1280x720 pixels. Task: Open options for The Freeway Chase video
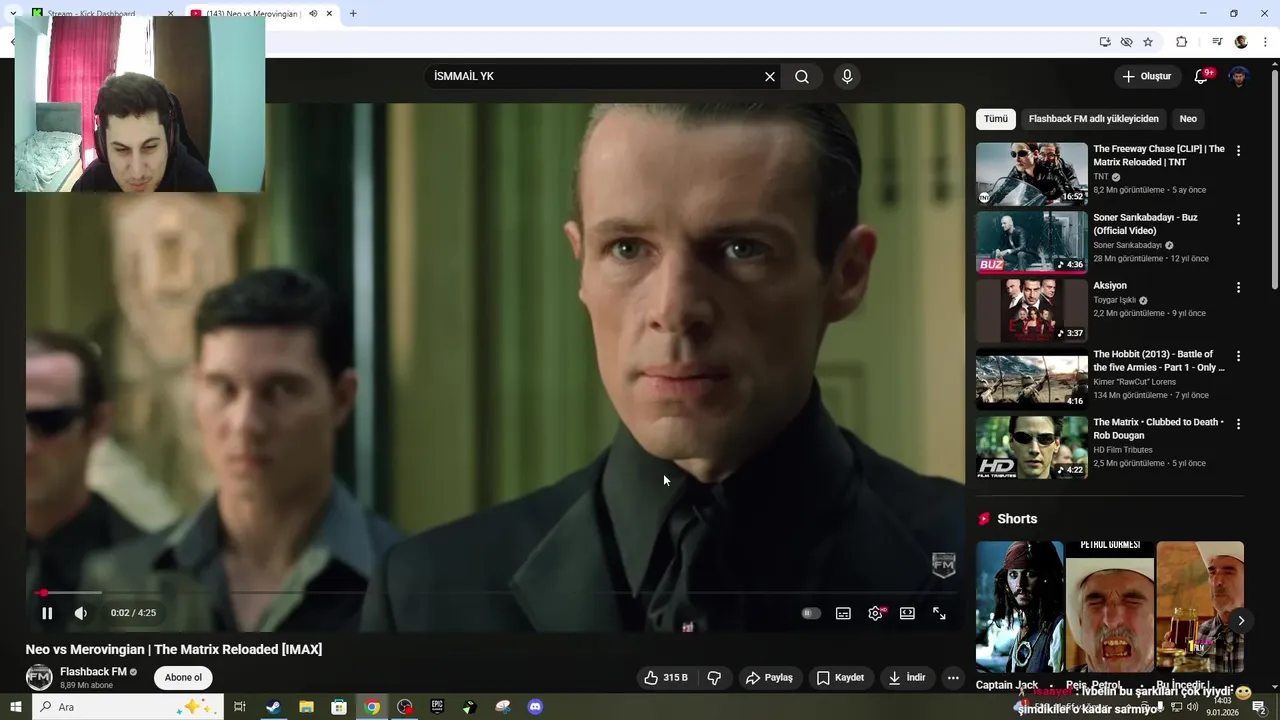click(1238, 151)
